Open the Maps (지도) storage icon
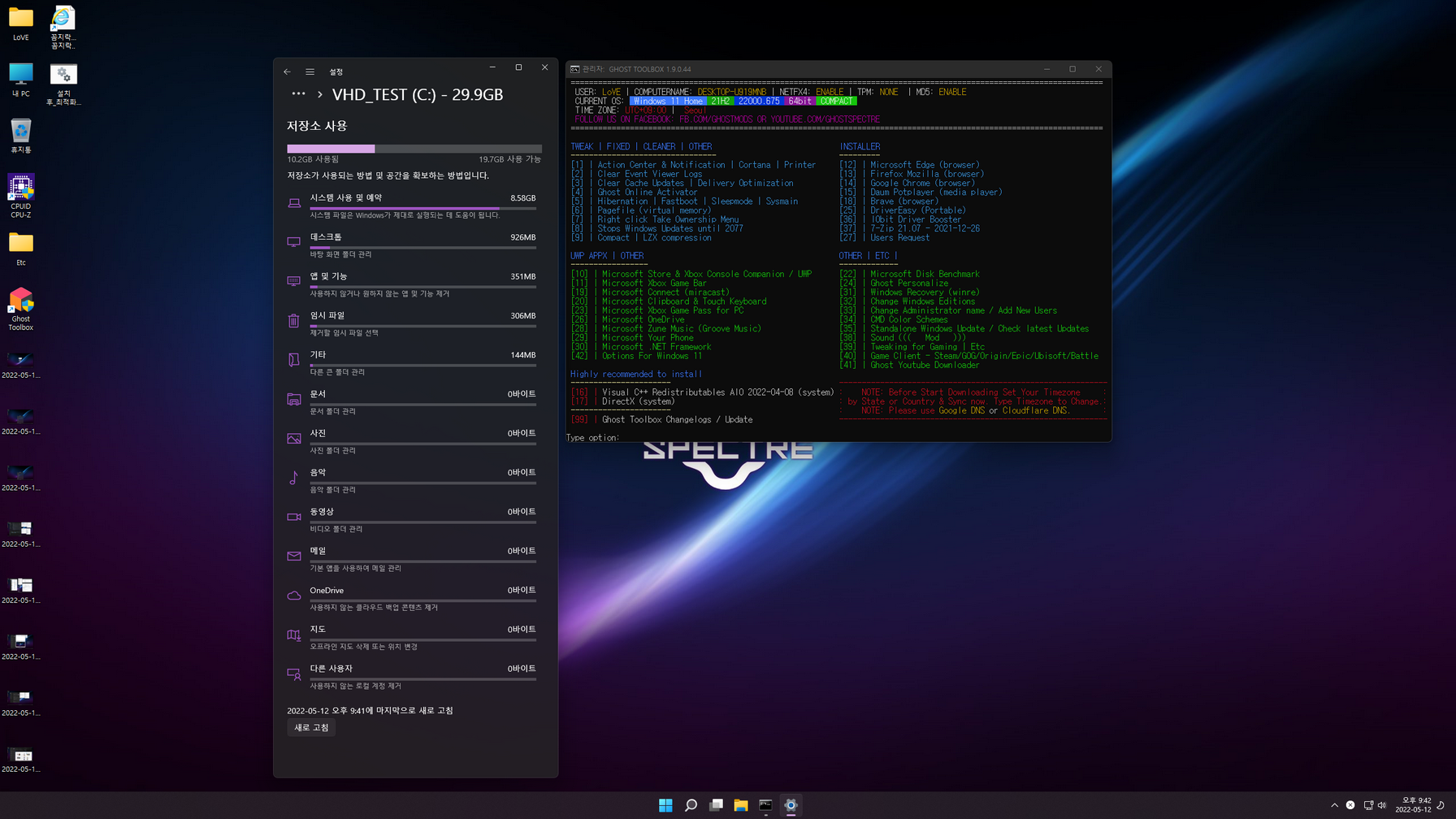Viewport: 1456px width, 819px height. pyautogui.click(x=294, y=635)
